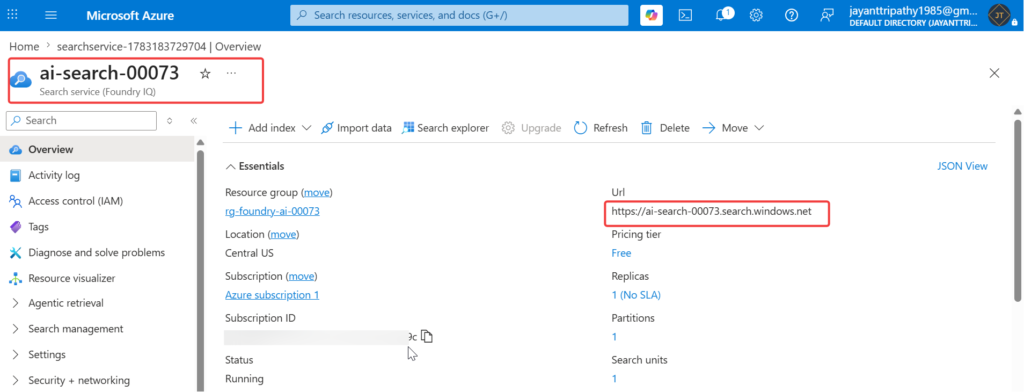Screen dimensions: 1024x392
Task: Open Cloud Shell terminal icon
Action: coord(686,15)
